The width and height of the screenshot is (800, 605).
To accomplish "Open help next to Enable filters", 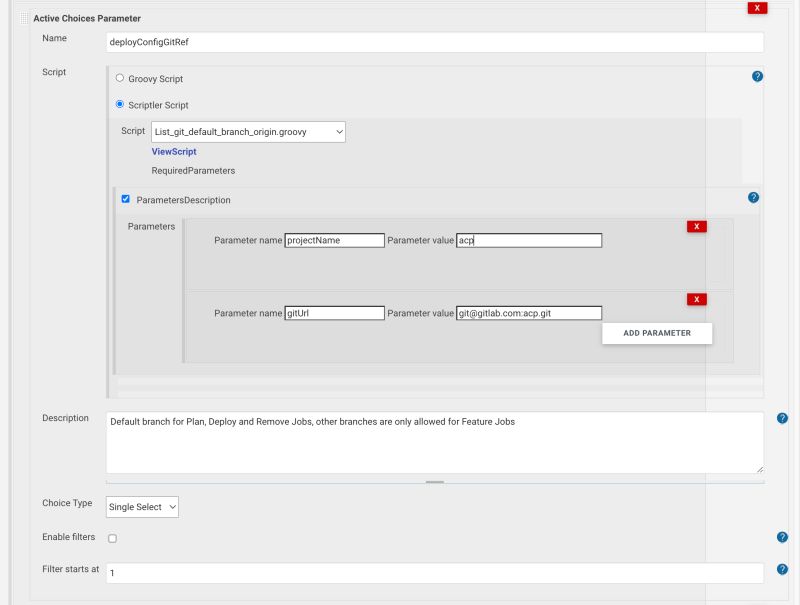I will point(781,537).
